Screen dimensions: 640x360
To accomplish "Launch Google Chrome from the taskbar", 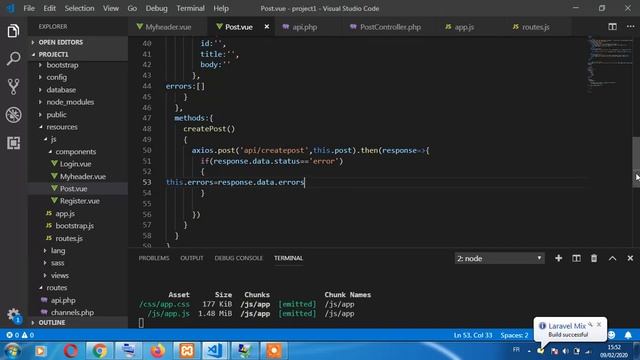I will 99,351.
